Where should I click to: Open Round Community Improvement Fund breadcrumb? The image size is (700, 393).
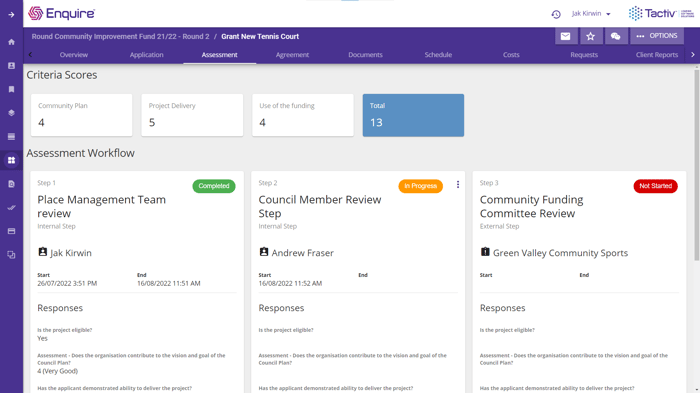tap(120, 37)
